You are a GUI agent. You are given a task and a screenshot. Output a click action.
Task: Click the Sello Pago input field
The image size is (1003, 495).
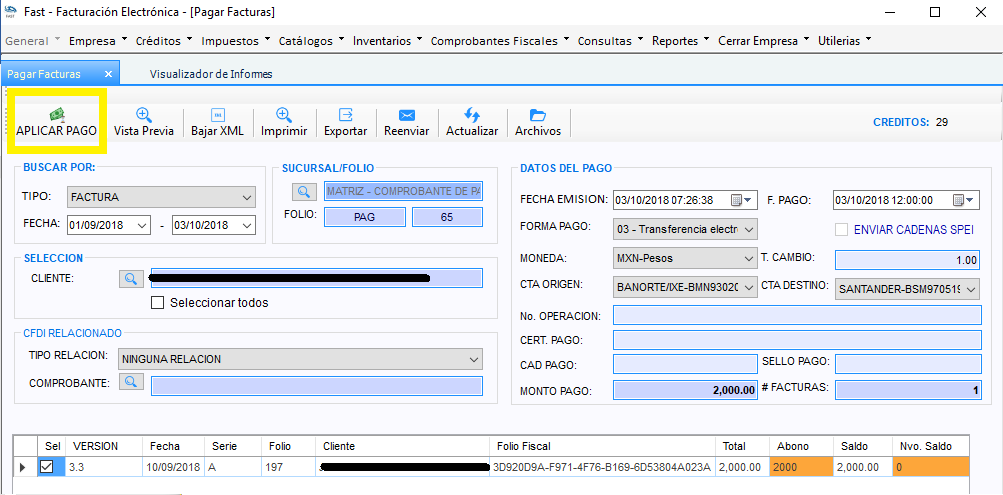908,365
